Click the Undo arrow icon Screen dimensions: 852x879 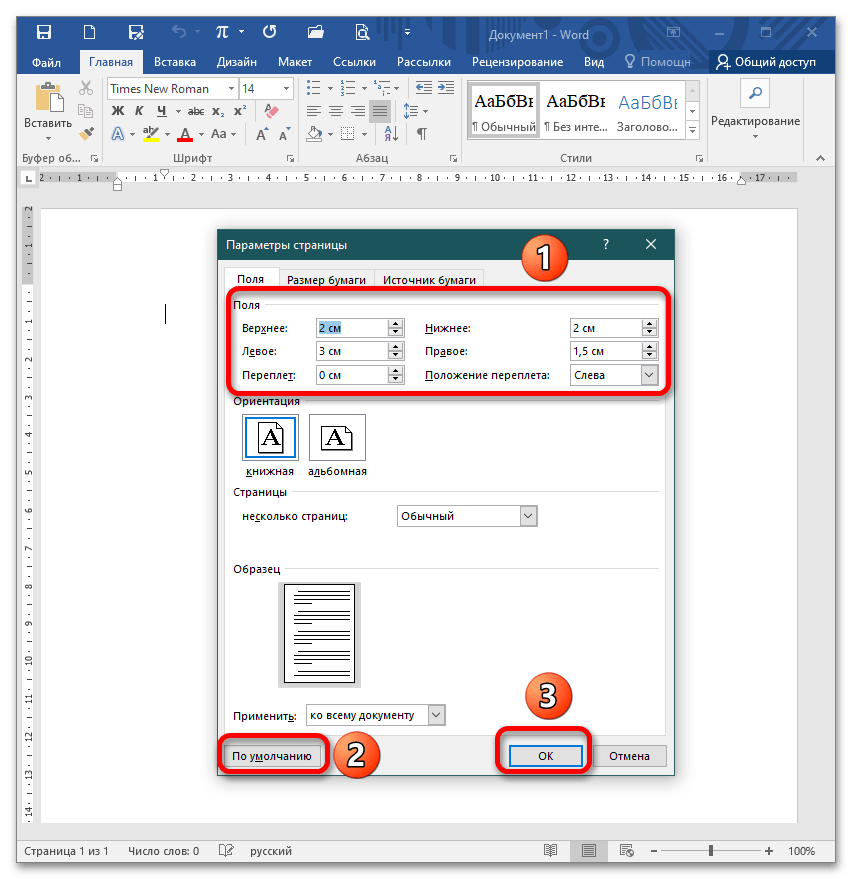pyautogui.click(x=179, y=32)
